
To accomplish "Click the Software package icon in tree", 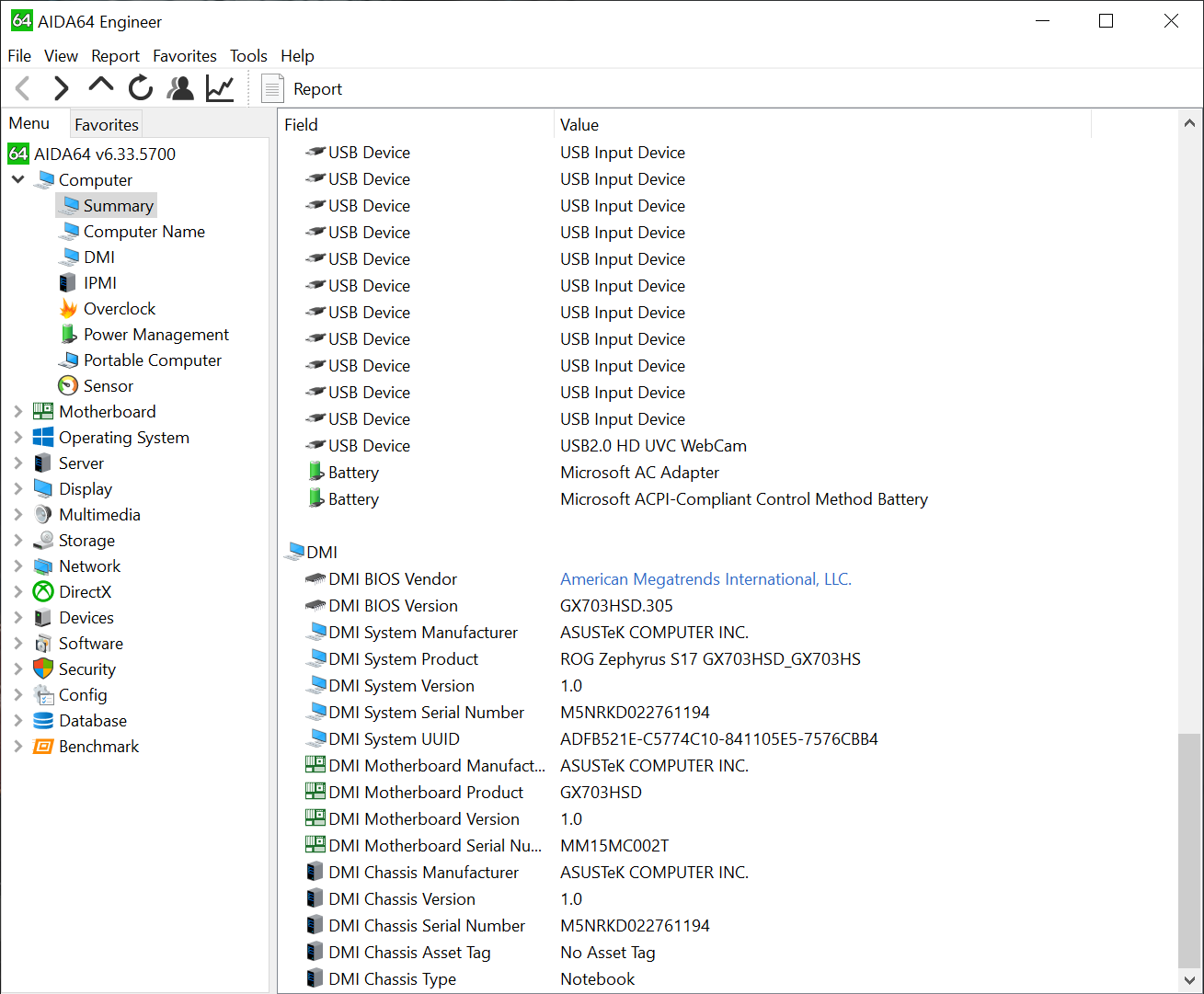I will point(43,643).
